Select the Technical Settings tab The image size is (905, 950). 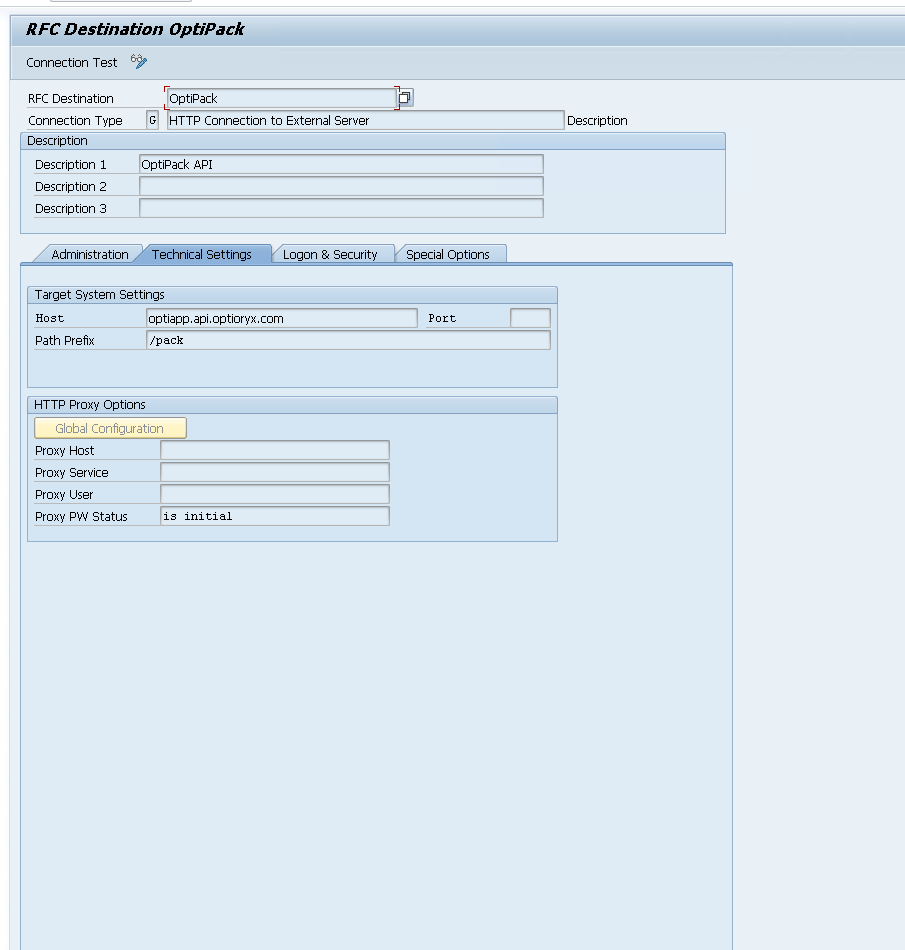pyautogui.click(x=202, y=254)
